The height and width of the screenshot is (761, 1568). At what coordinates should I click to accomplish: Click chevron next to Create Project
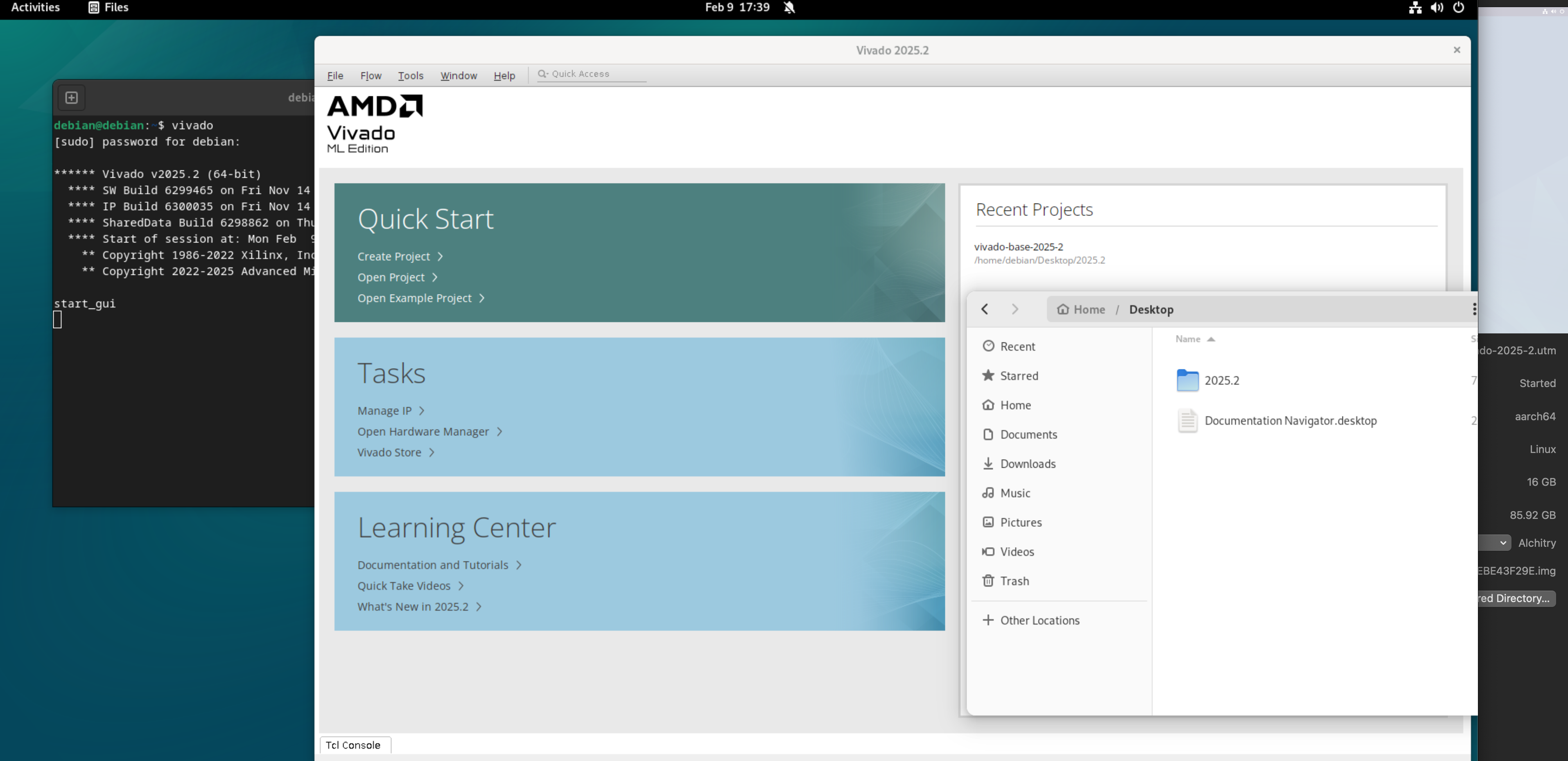[440, 256]
